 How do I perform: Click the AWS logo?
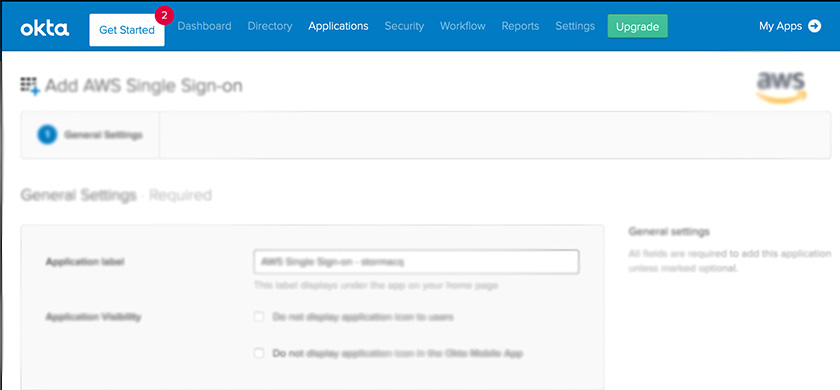[x=782, y=87]
